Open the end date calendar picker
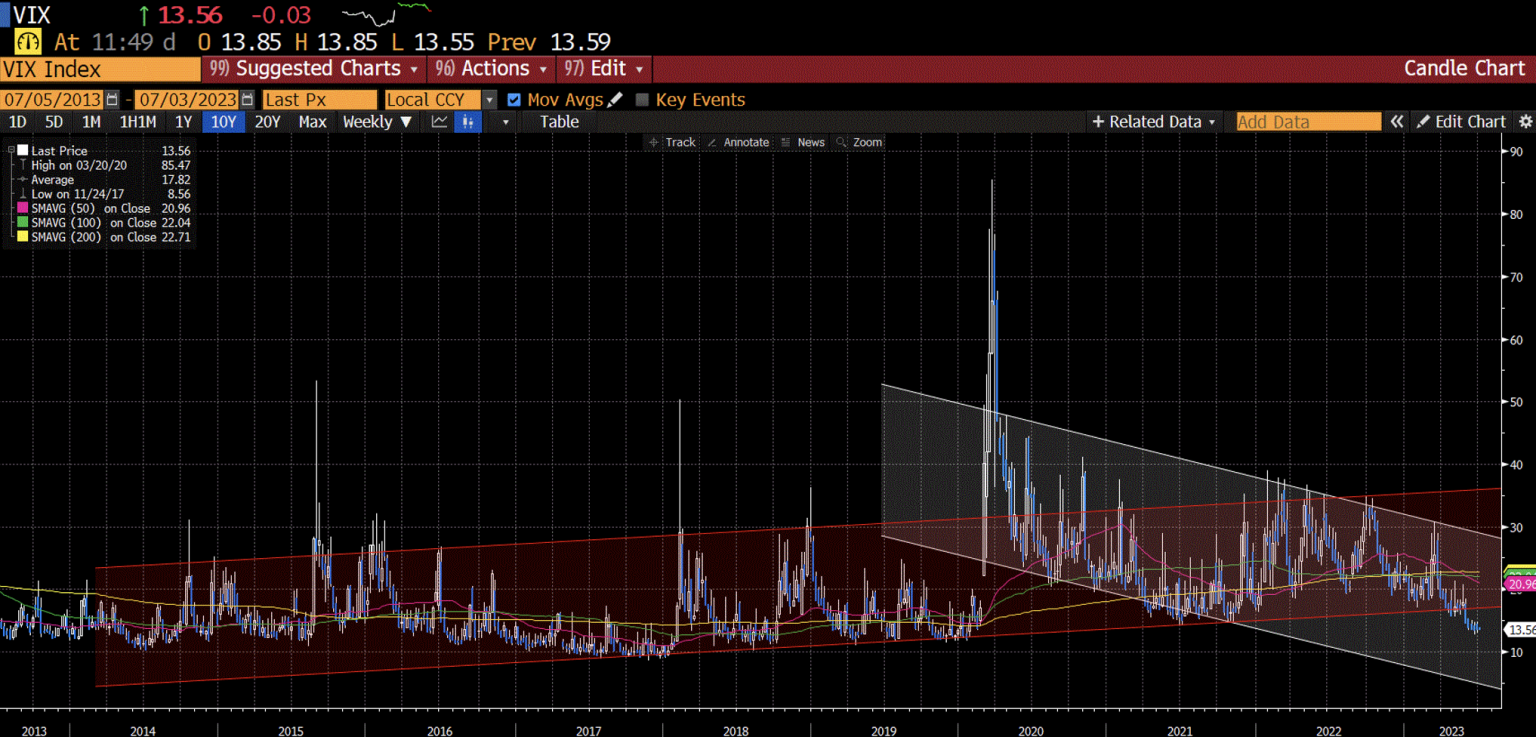 click(247, 100)
